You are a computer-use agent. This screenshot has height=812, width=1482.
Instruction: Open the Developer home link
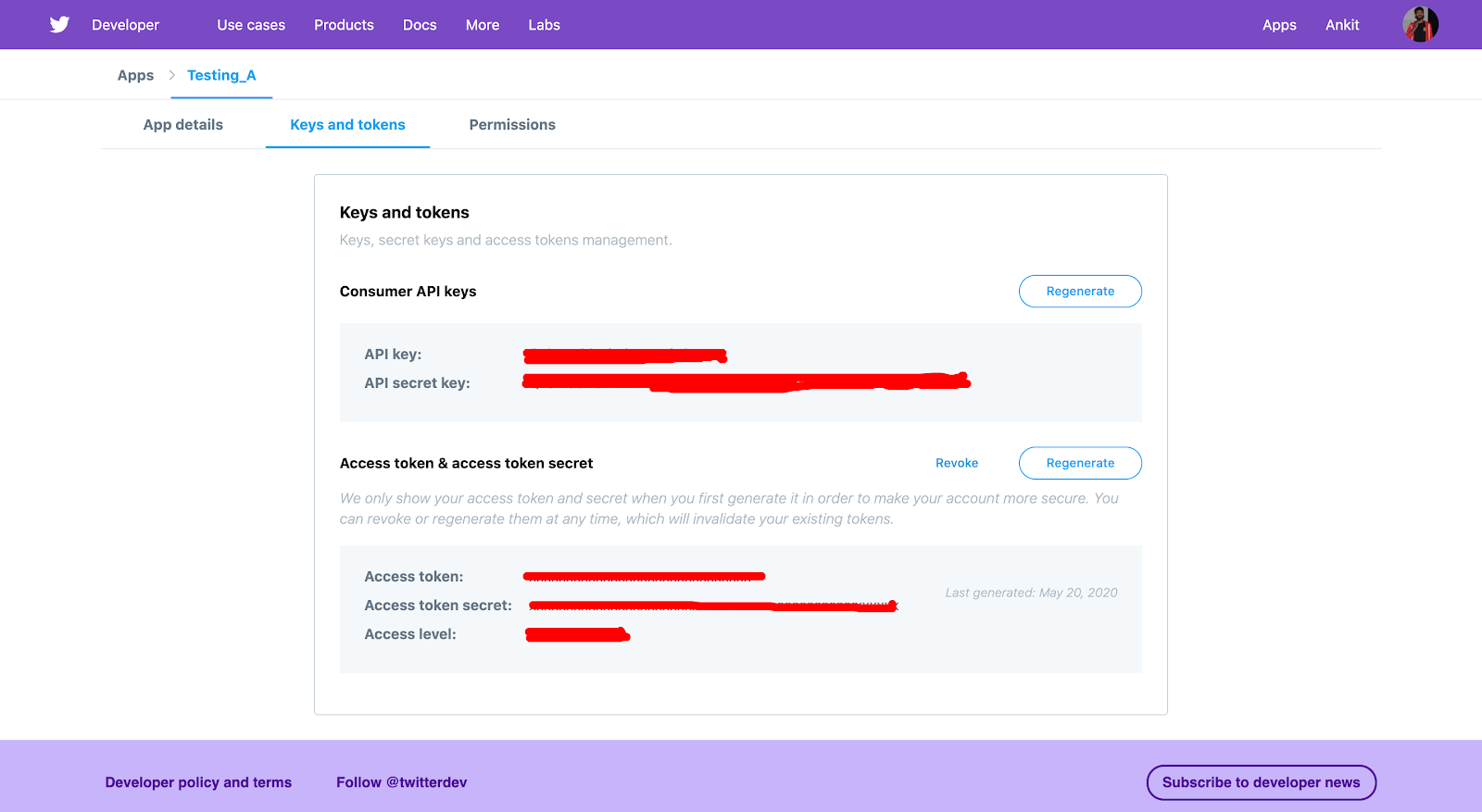125,25
